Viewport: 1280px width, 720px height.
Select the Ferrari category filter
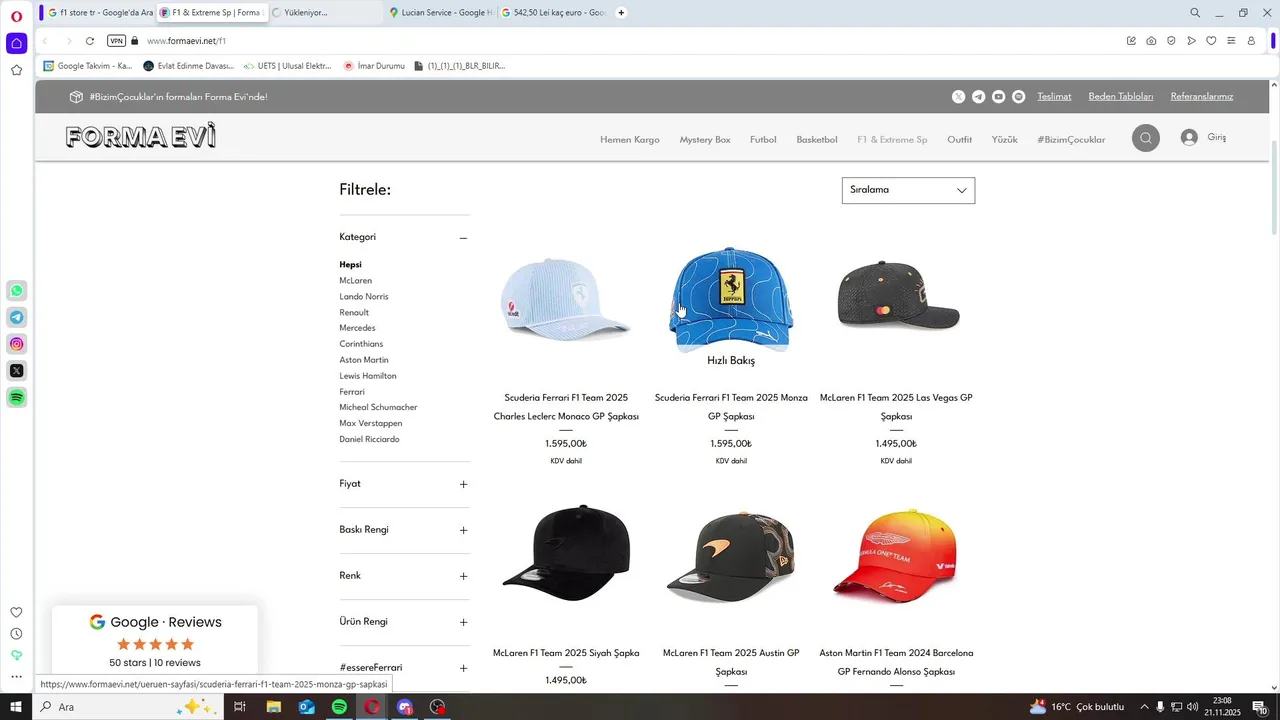(x=352, y=392)
